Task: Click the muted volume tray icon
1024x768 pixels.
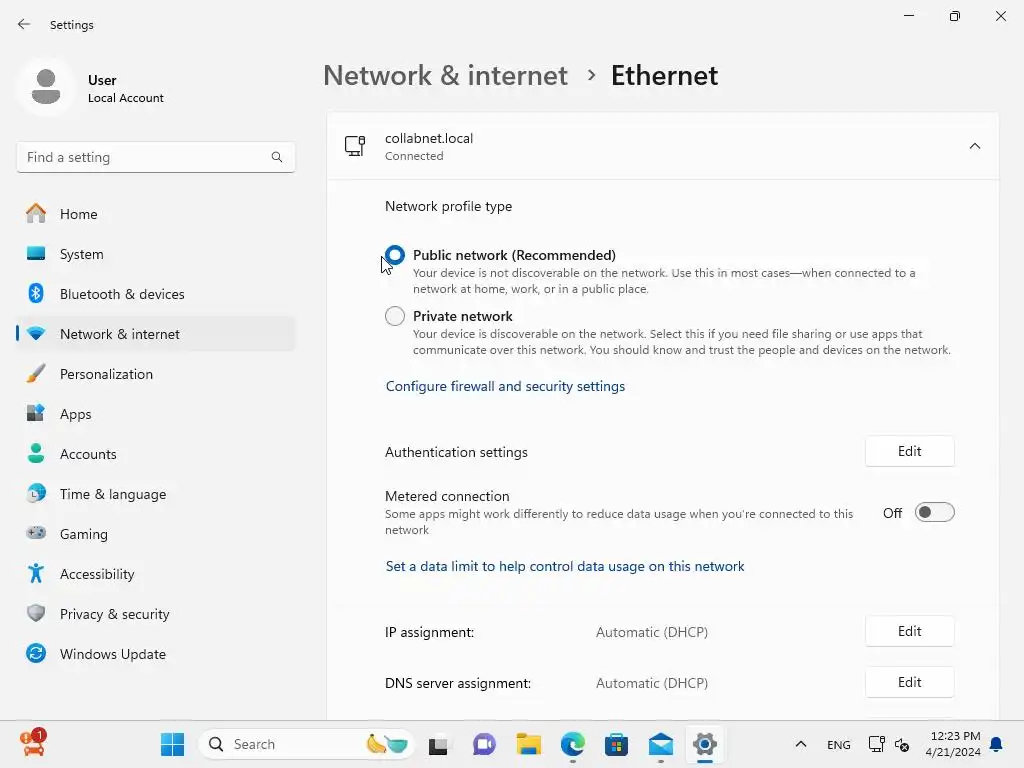Action: [x=903, y=744]
